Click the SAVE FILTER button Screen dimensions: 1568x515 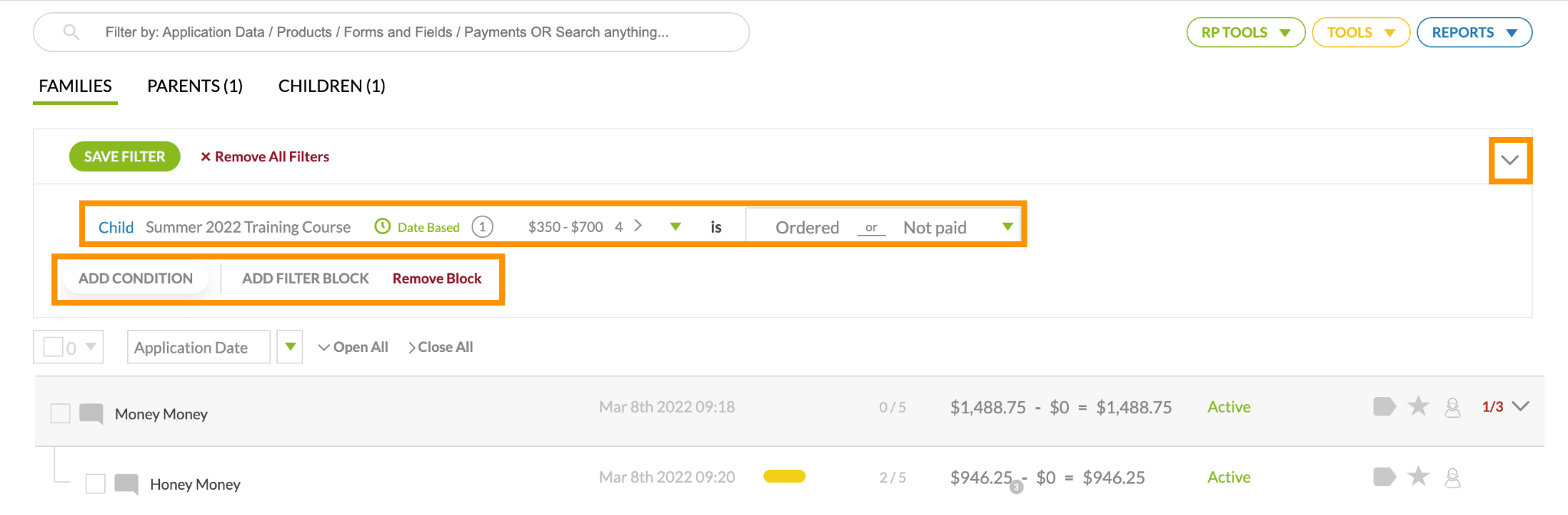click(x=125, y=156)
